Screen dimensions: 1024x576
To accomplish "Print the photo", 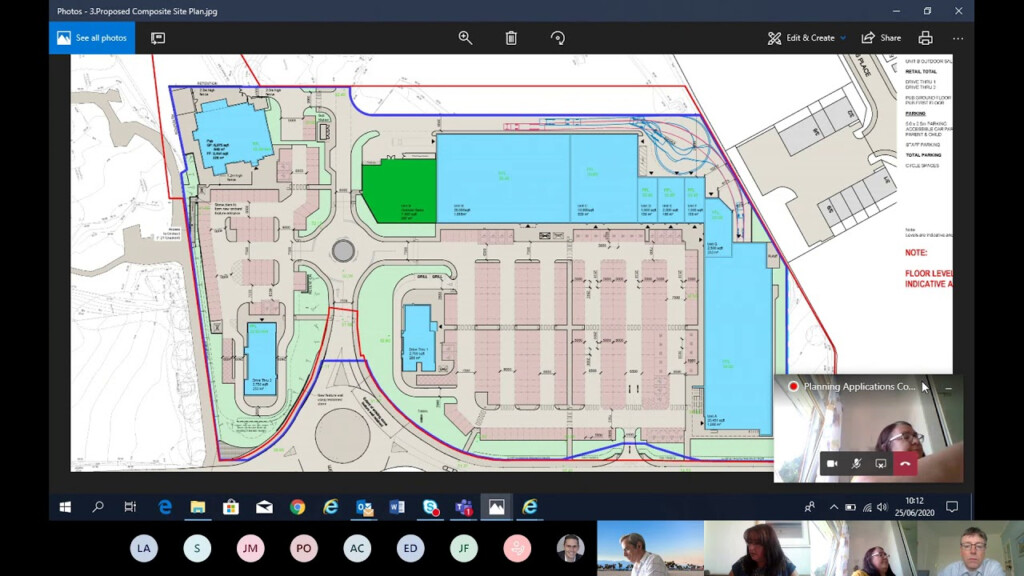I will (925, 38).
